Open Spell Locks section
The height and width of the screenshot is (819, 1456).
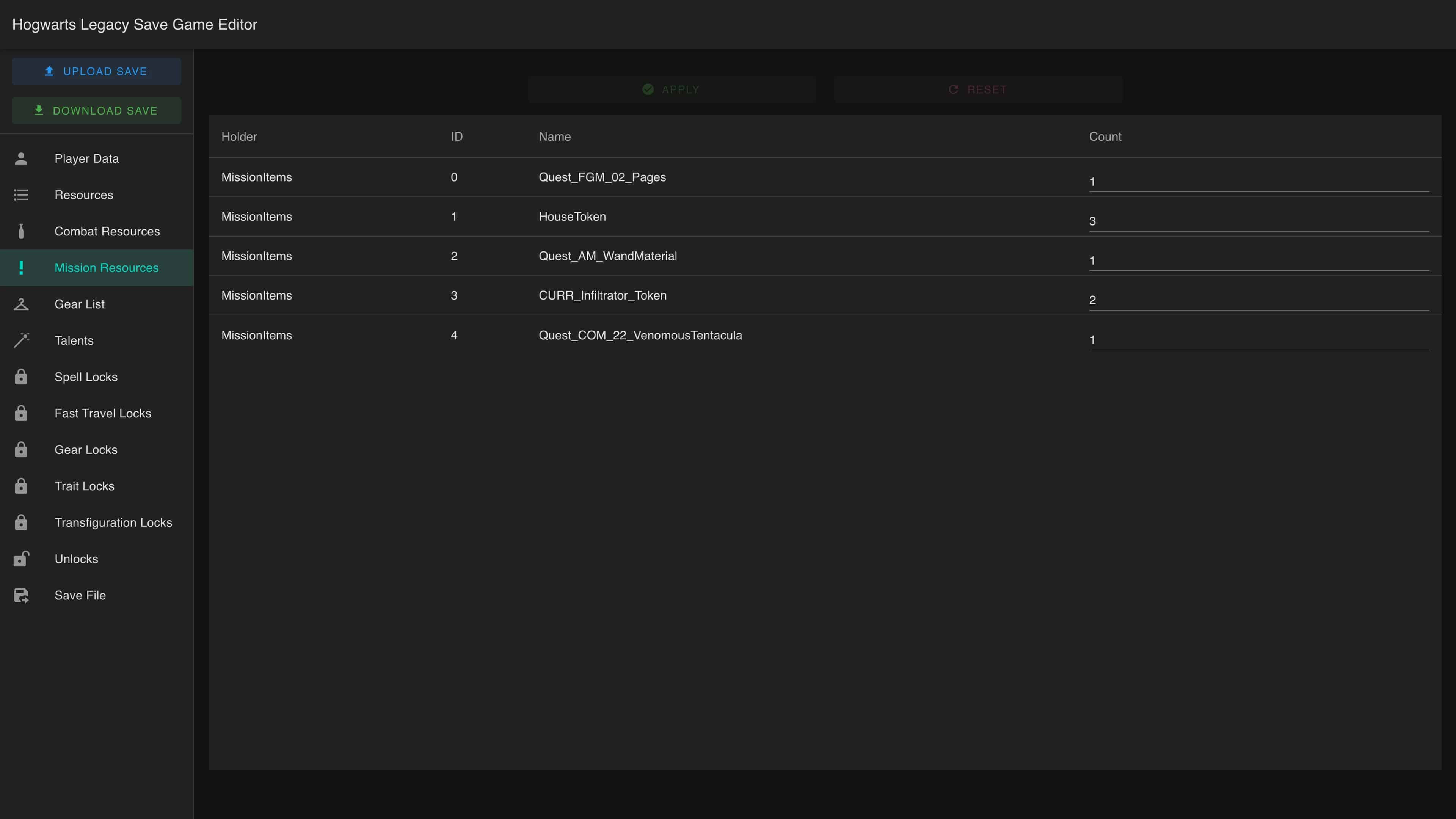point(97,377)
